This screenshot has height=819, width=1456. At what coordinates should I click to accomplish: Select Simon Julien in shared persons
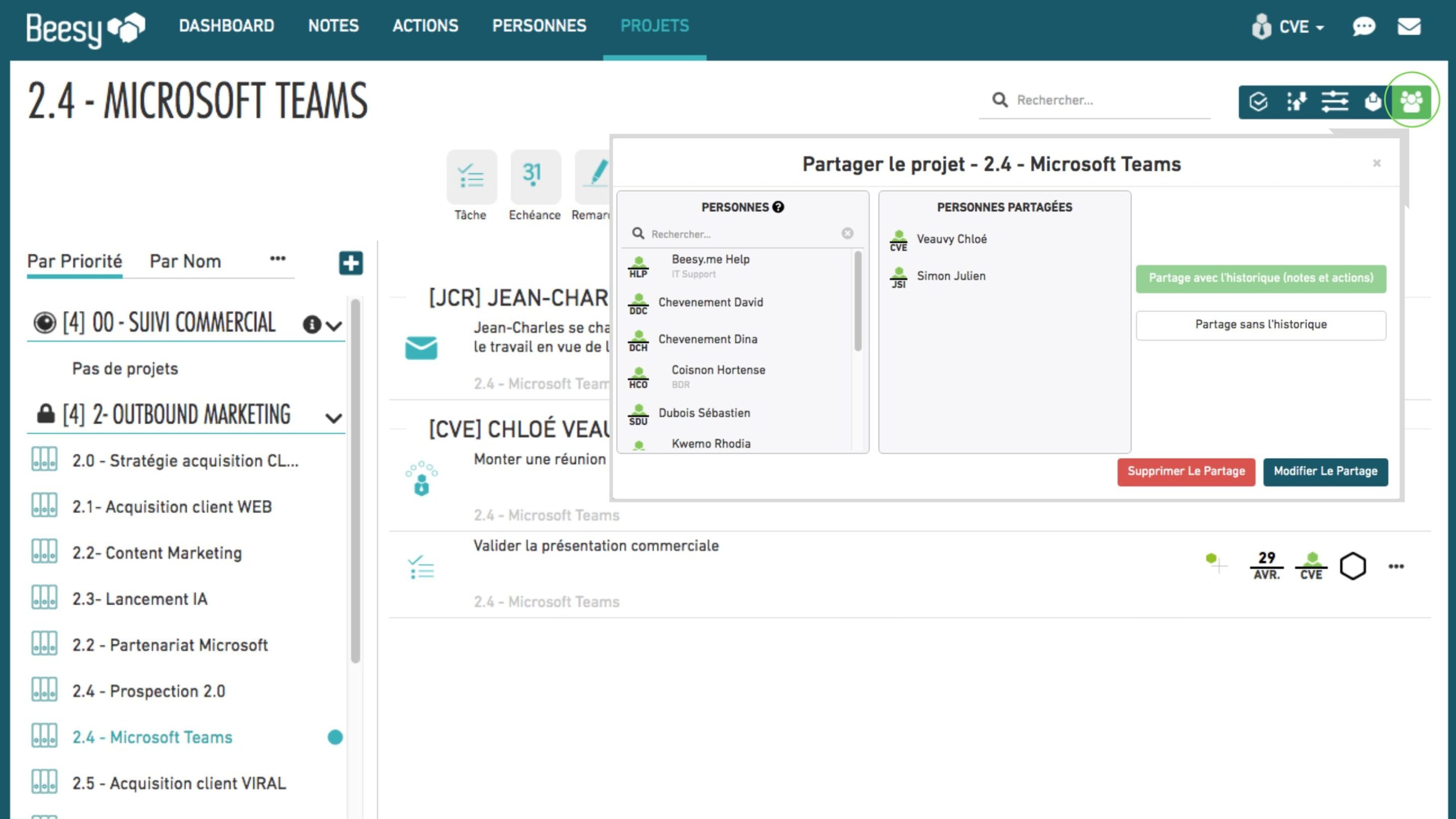click(951, 276)
